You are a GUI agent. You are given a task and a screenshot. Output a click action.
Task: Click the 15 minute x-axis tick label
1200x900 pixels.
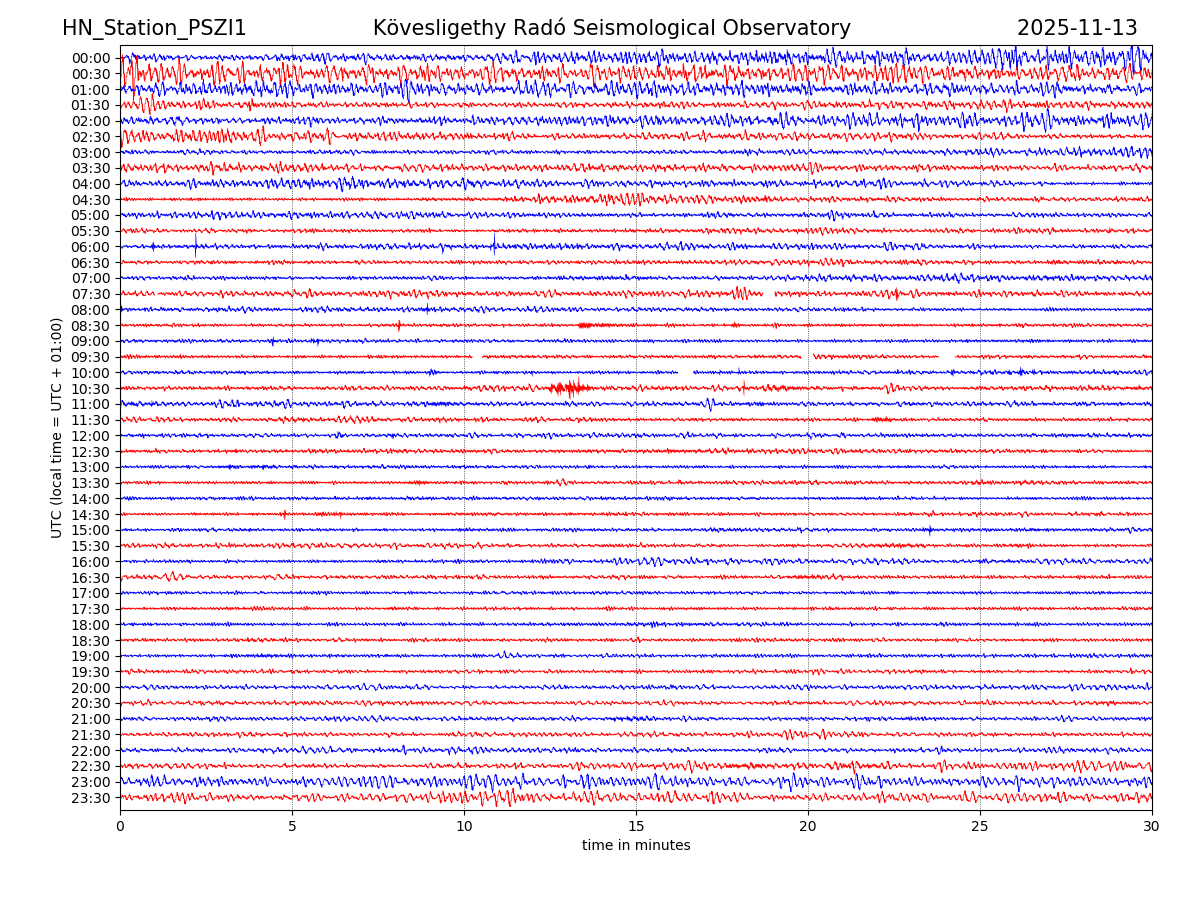click(636, 827)
